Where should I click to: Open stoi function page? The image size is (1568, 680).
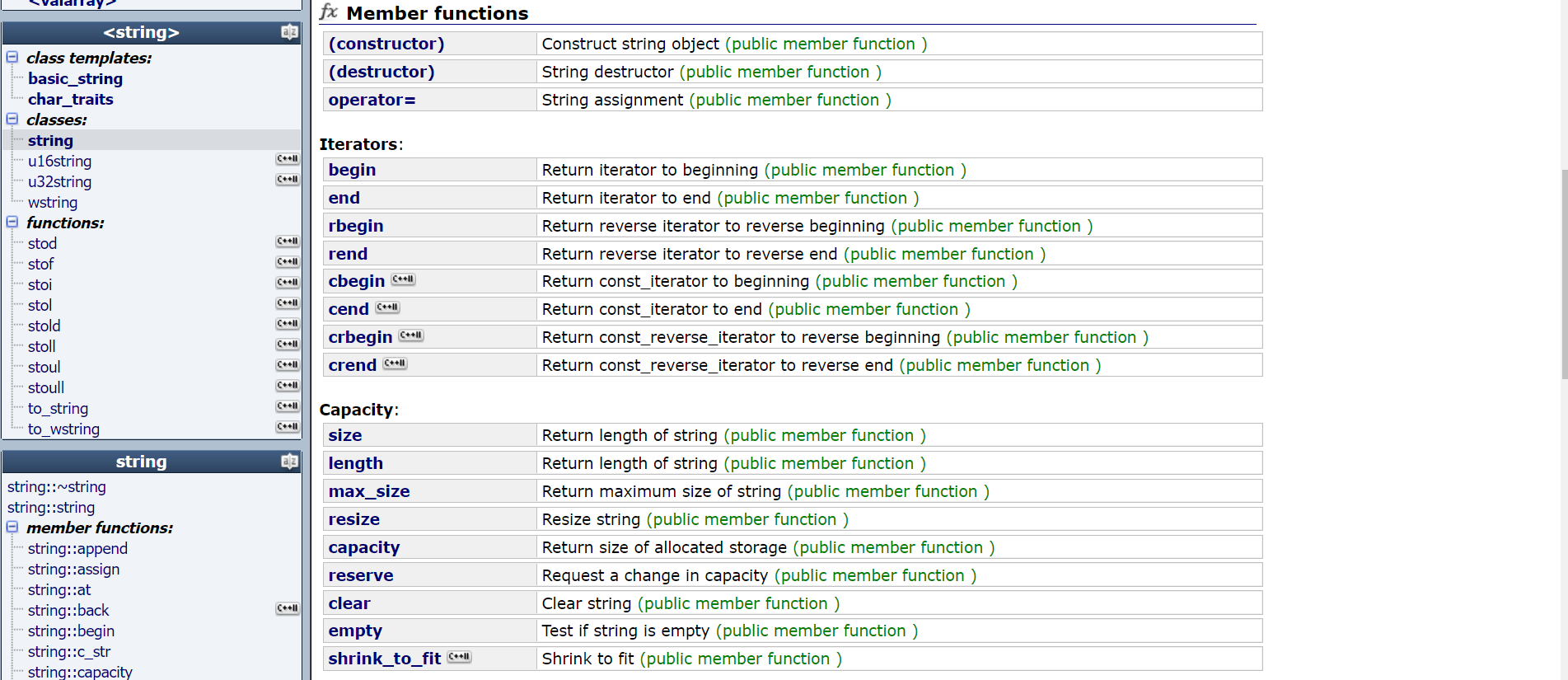[x=40, y=284]
